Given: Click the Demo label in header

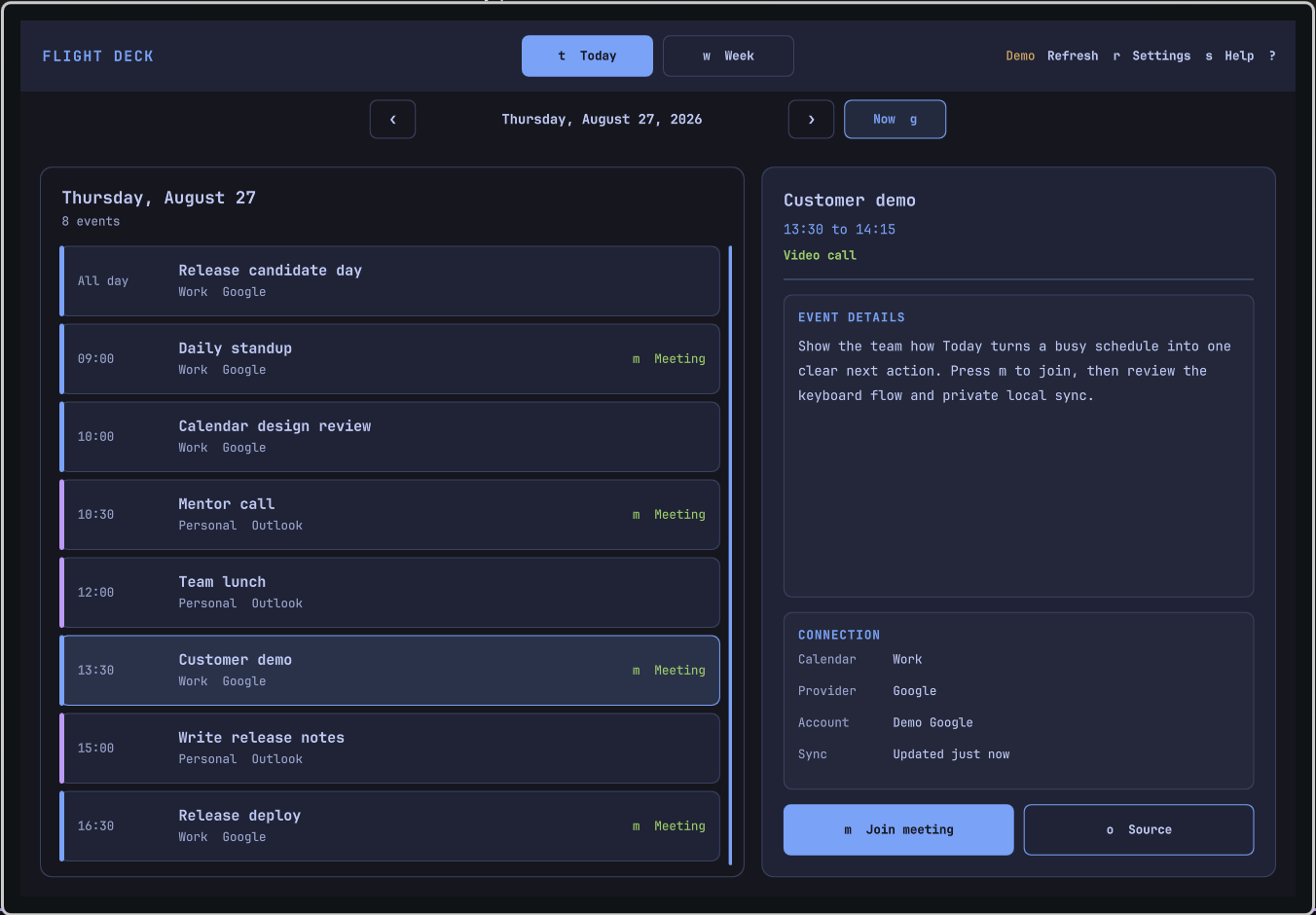Looking at the screenshot, I should coord(1020,55).
